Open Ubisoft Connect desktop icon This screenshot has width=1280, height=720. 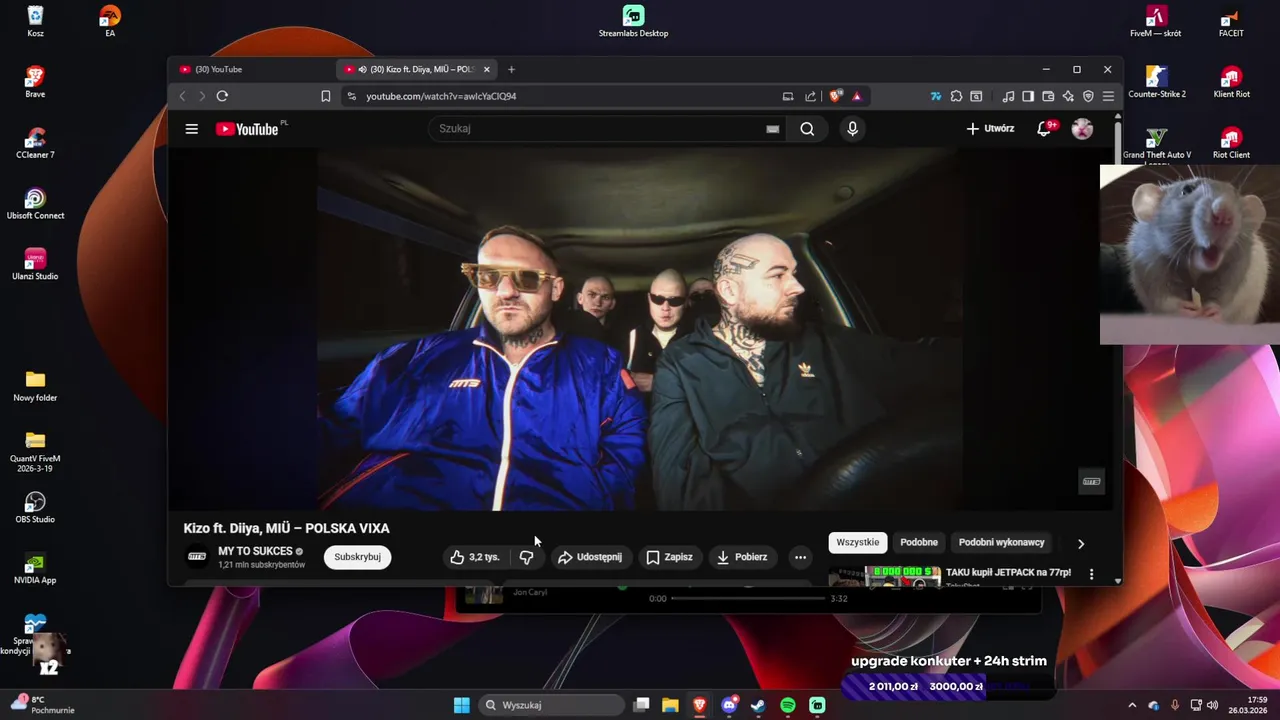35,204
